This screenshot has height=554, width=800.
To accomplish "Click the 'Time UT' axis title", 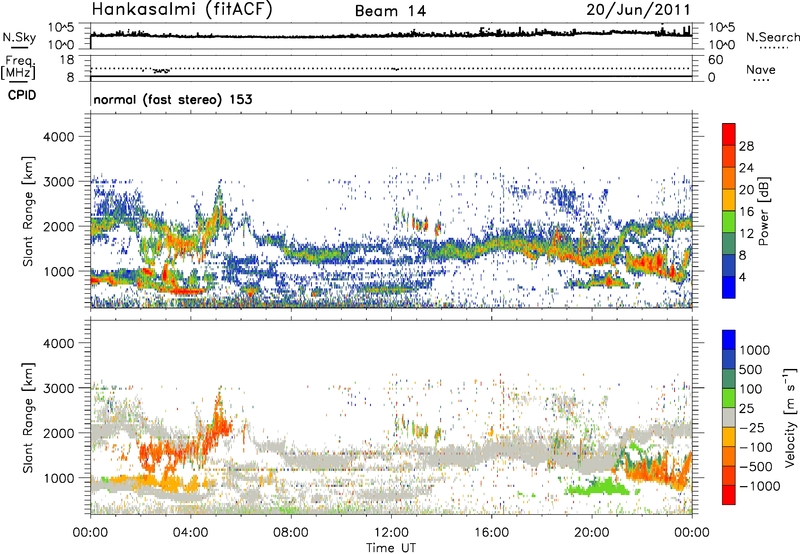I will click(x=391, y=548).
